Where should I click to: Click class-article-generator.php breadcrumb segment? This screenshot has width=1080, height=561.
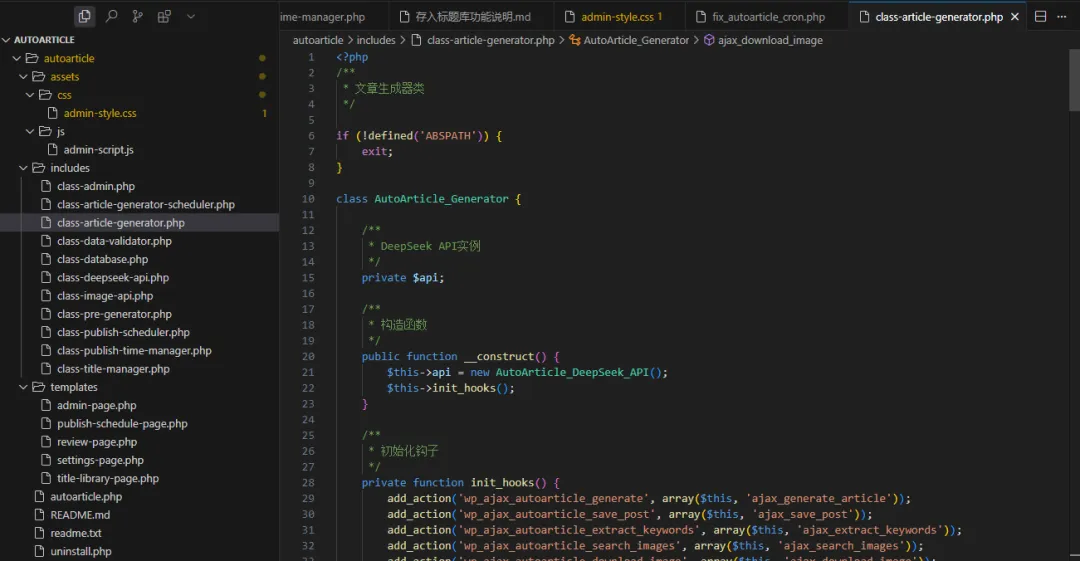pos(490,40)
